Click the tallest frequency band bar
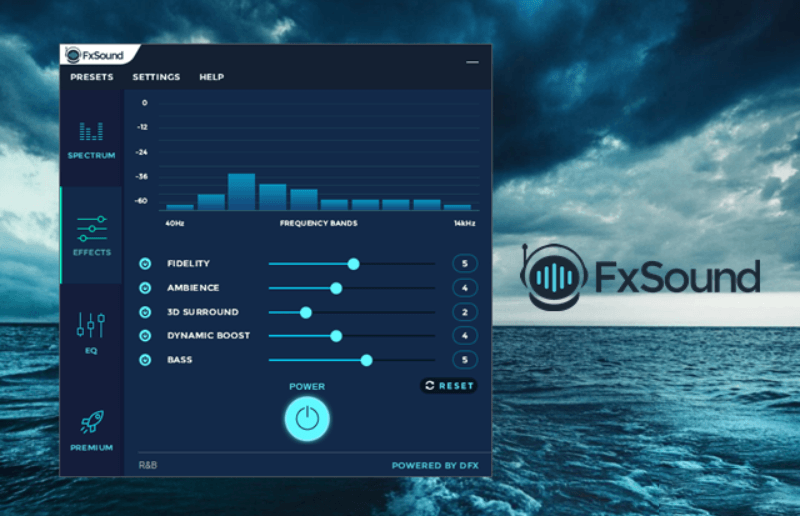The height and width of the screenshot is (516, 800). (x=241, y=192)
